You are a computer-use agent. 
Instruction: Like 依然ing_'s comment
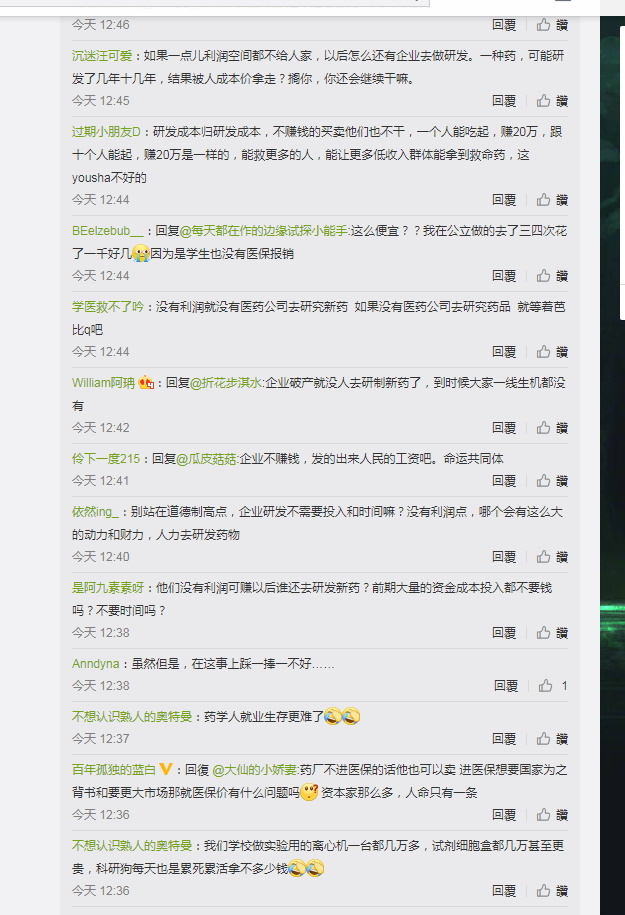pyautogui.click(x=552, y=557)
